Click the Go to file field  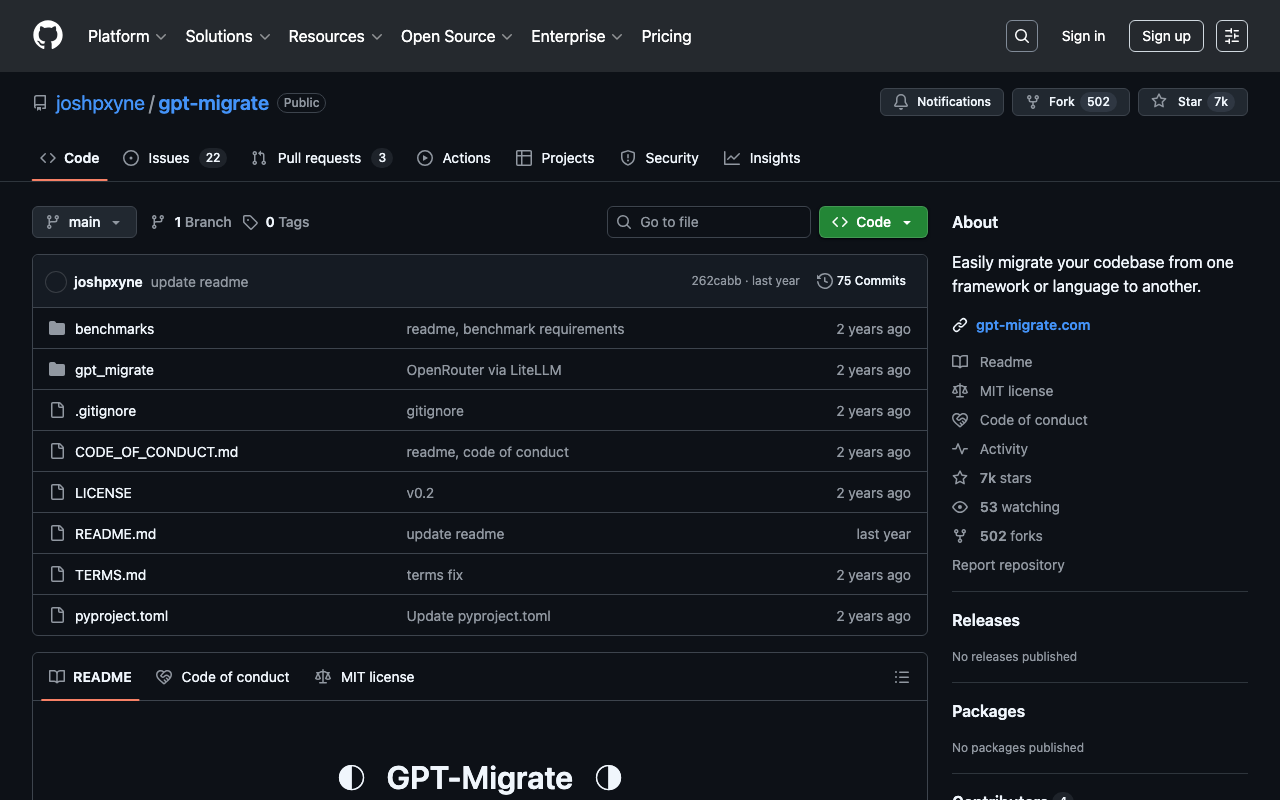[708, 222]
